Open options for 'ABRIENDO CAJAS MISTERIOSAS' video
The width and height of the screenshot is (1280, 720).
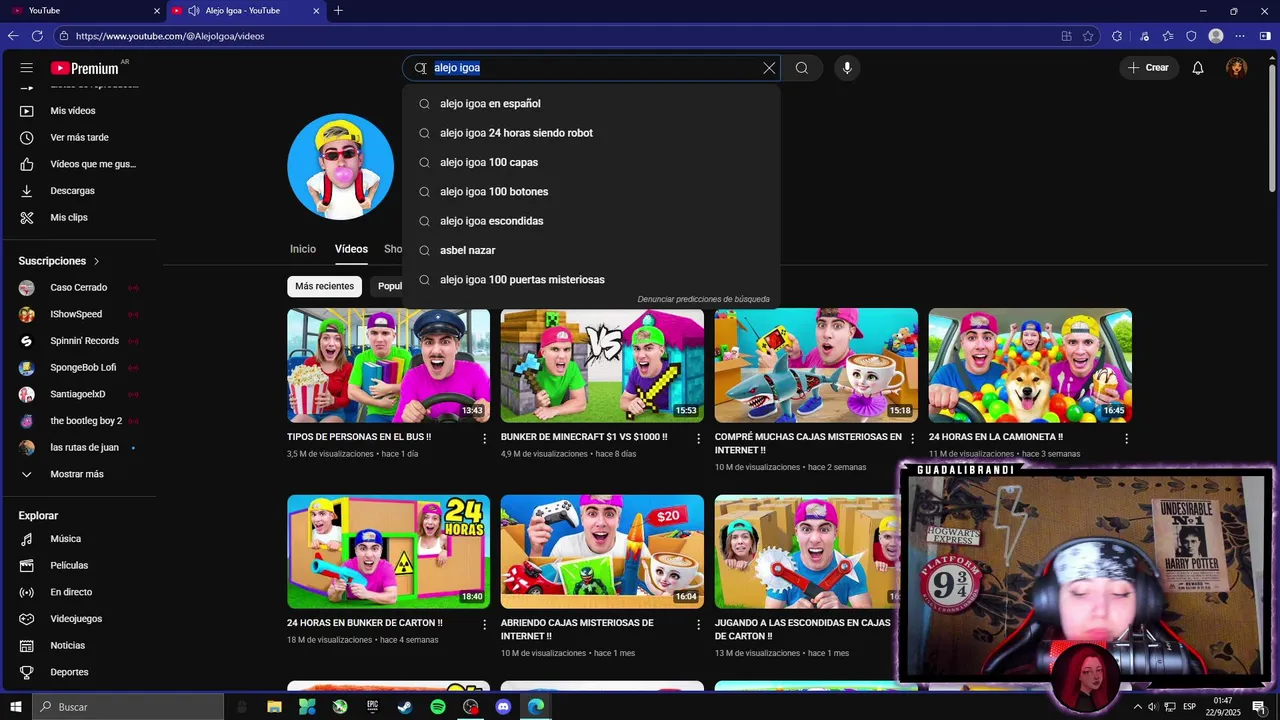(699, 624)
